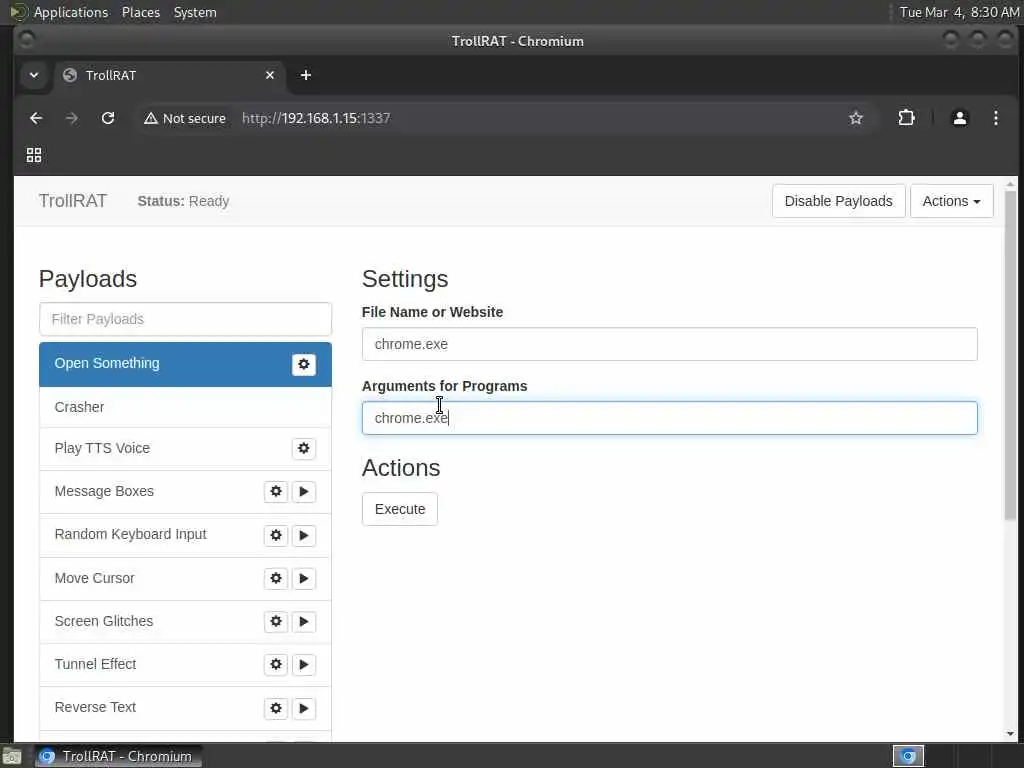This screenshot has height=768, width=1024.
Task: Open Chromium three-dot menu
Action: (x=995, y=118)
